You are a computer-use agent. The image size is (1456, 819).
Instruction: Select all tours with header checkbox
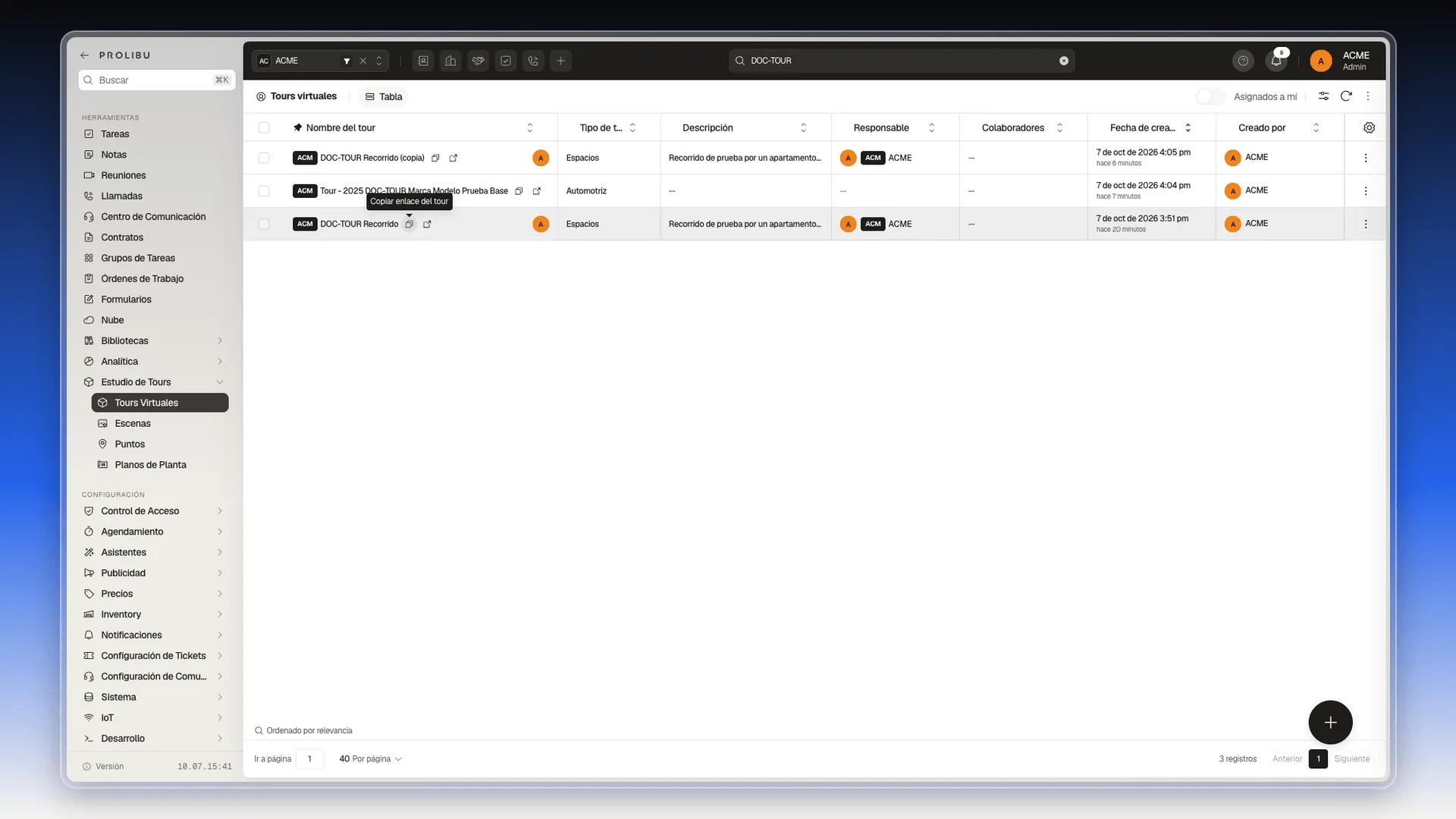[x=264, y=127]
